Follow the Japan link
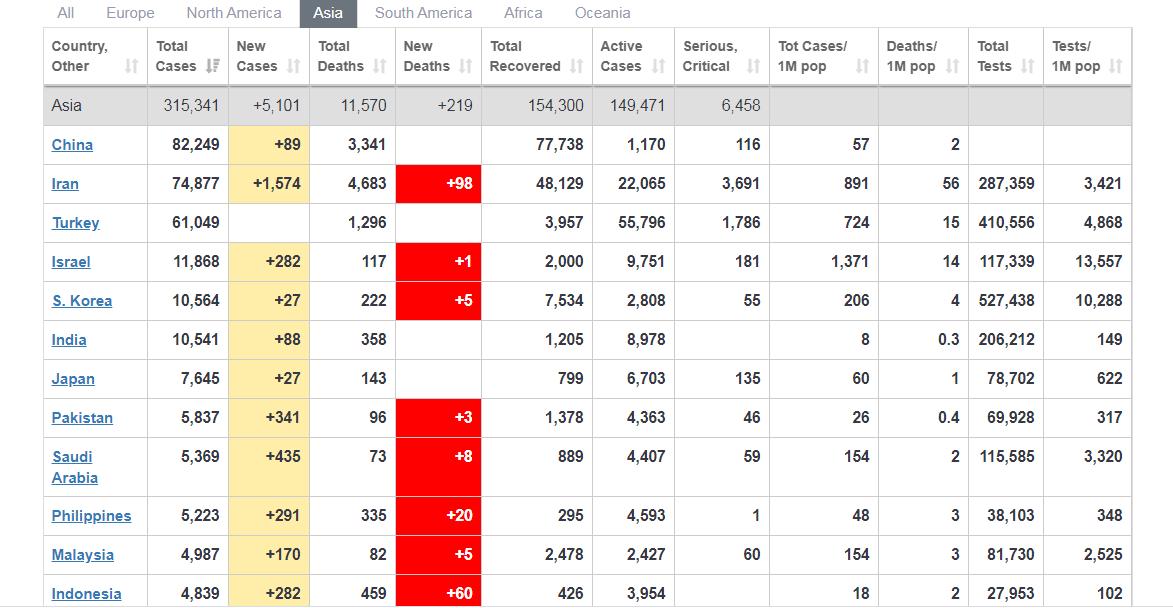1173x608 pixels. [73, 378]
